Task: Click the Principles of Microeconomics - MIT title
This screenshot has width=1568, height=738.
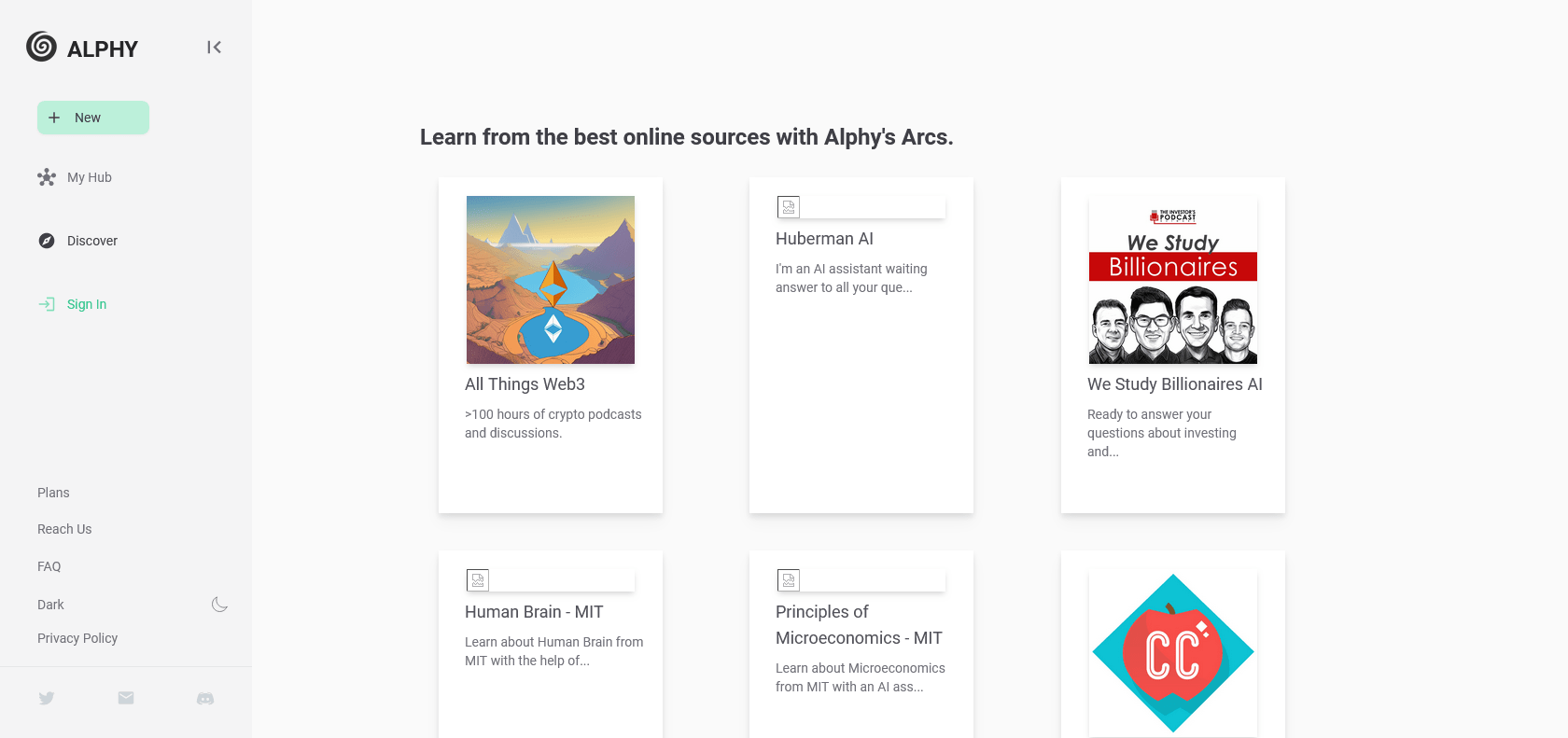Action: click(x=860, y=625)
